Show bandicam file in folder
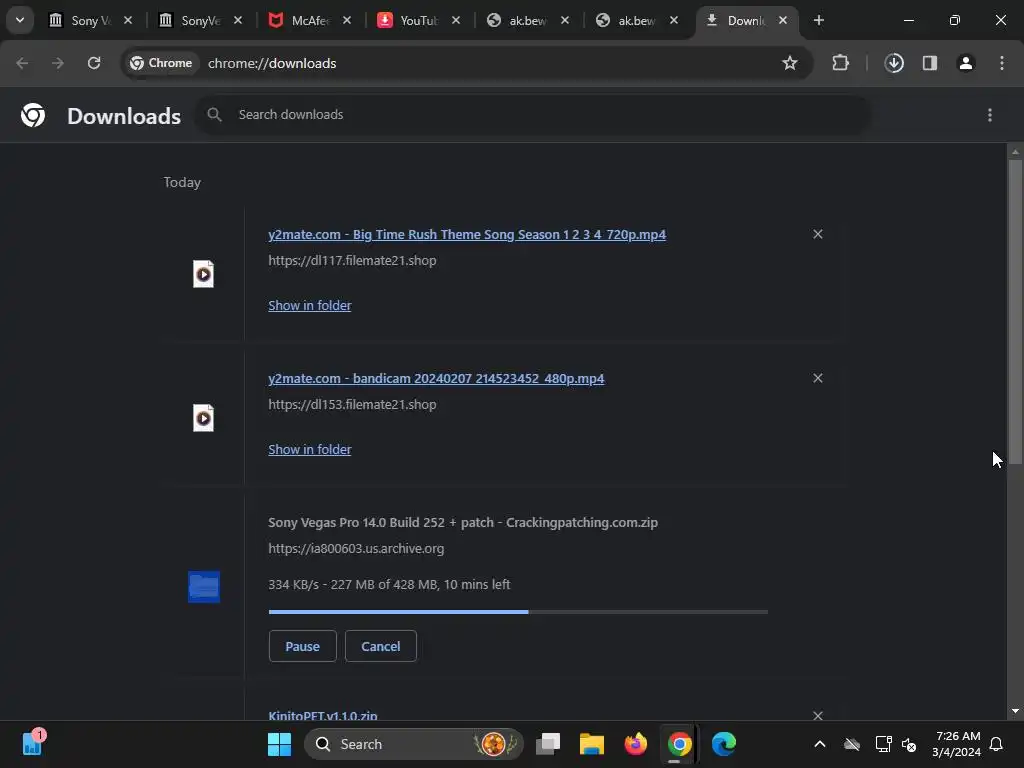Image resolution: width=1024 pixels, height=768 pixels. pyautogui.click(x=310, y=450)
